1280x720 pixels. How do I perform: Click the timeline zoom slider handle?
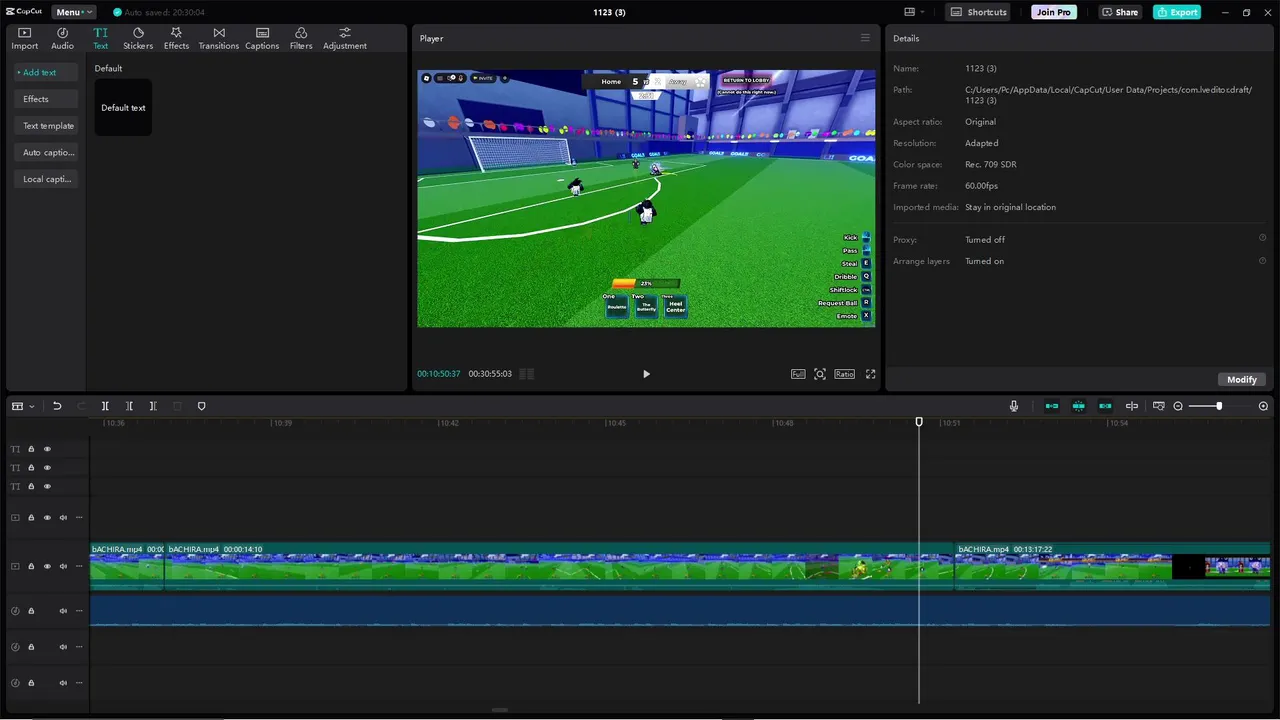click(1219, 406)
